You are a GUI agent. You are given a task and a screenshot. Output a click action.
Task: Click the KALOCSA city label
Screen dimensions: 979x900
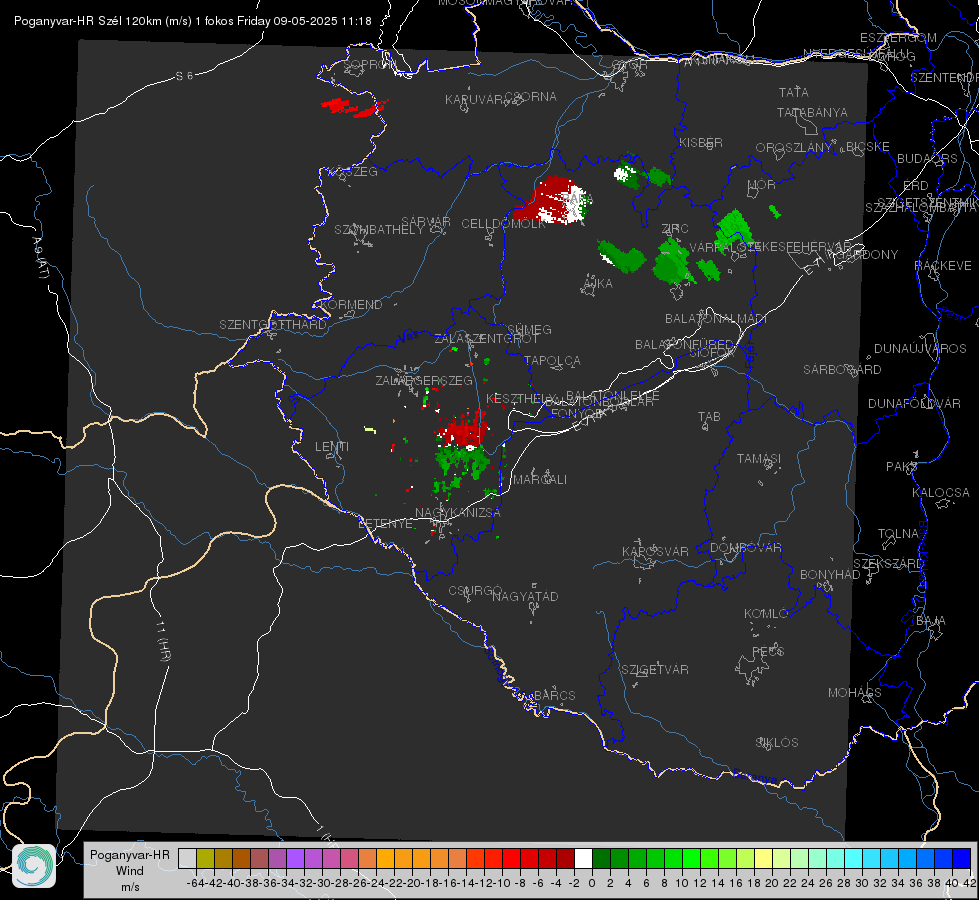tap(940, 493)
